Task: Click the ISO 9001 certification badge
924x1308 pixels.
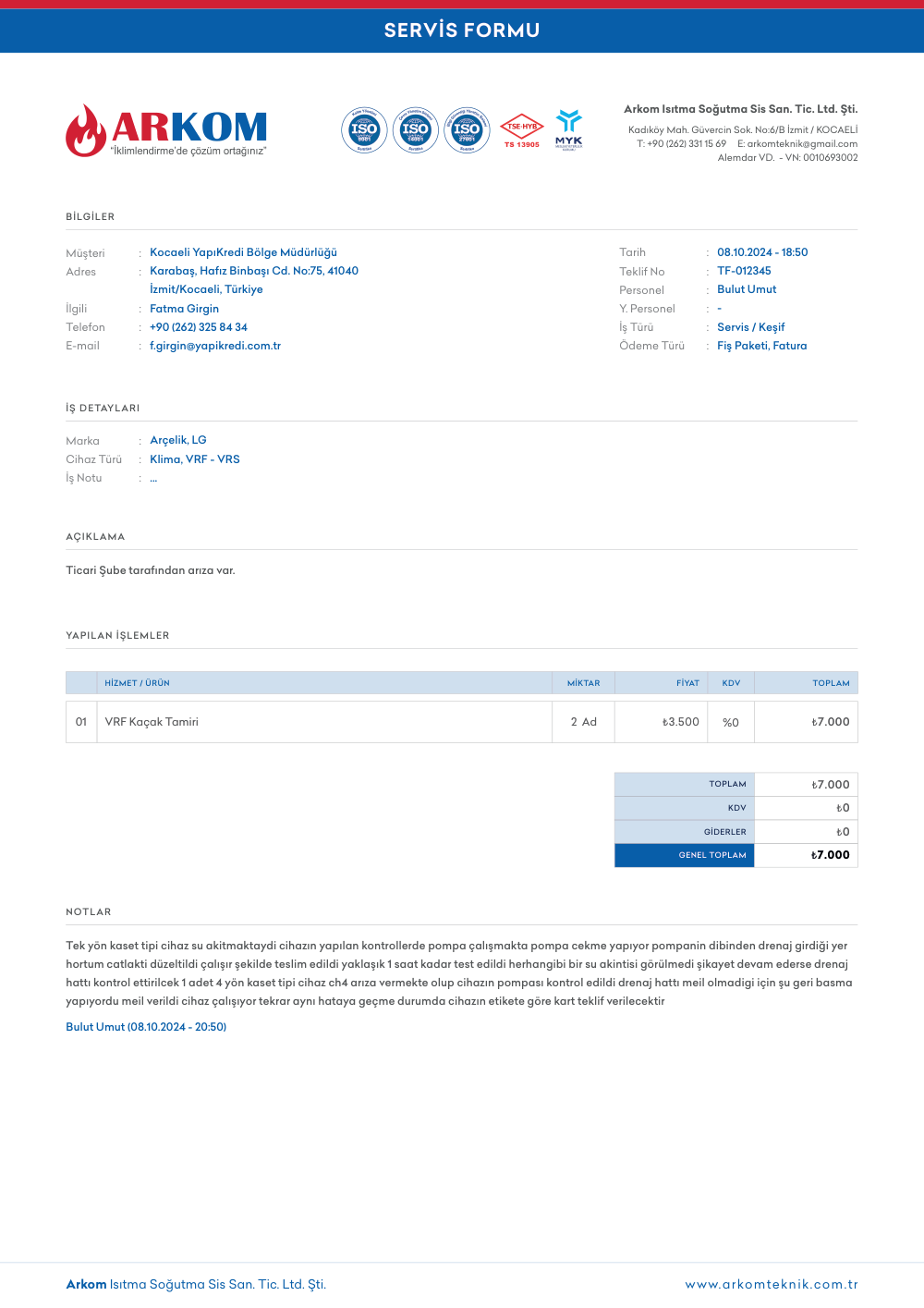Action: (364, 130)
